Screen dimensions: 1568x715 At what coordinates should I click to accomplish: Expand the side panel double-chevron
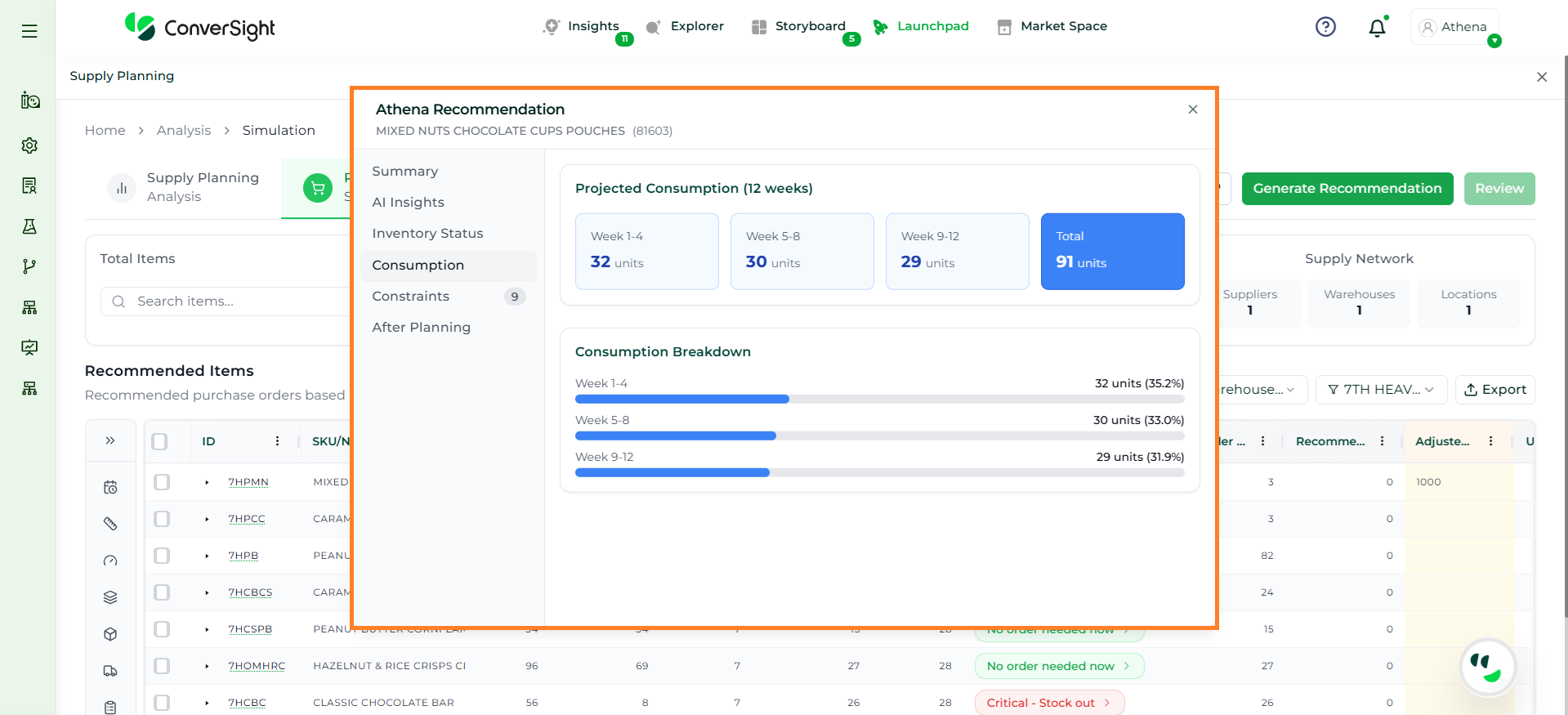(x=110, y=441)
